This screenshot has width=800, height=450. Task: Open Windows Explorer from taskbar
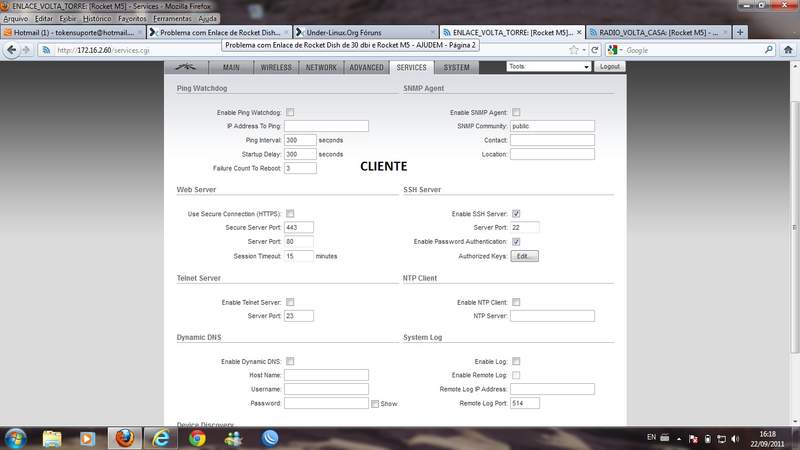pyautogui.click(x=52, y=438)
